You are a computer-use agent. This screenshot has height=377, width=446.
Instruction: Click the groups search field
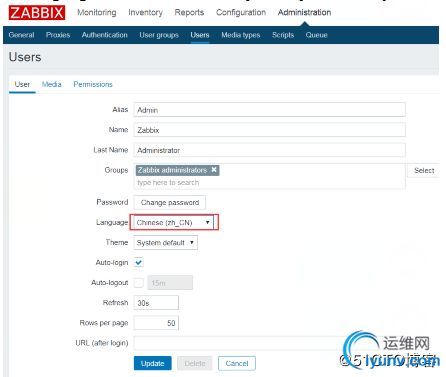(269, 182)
